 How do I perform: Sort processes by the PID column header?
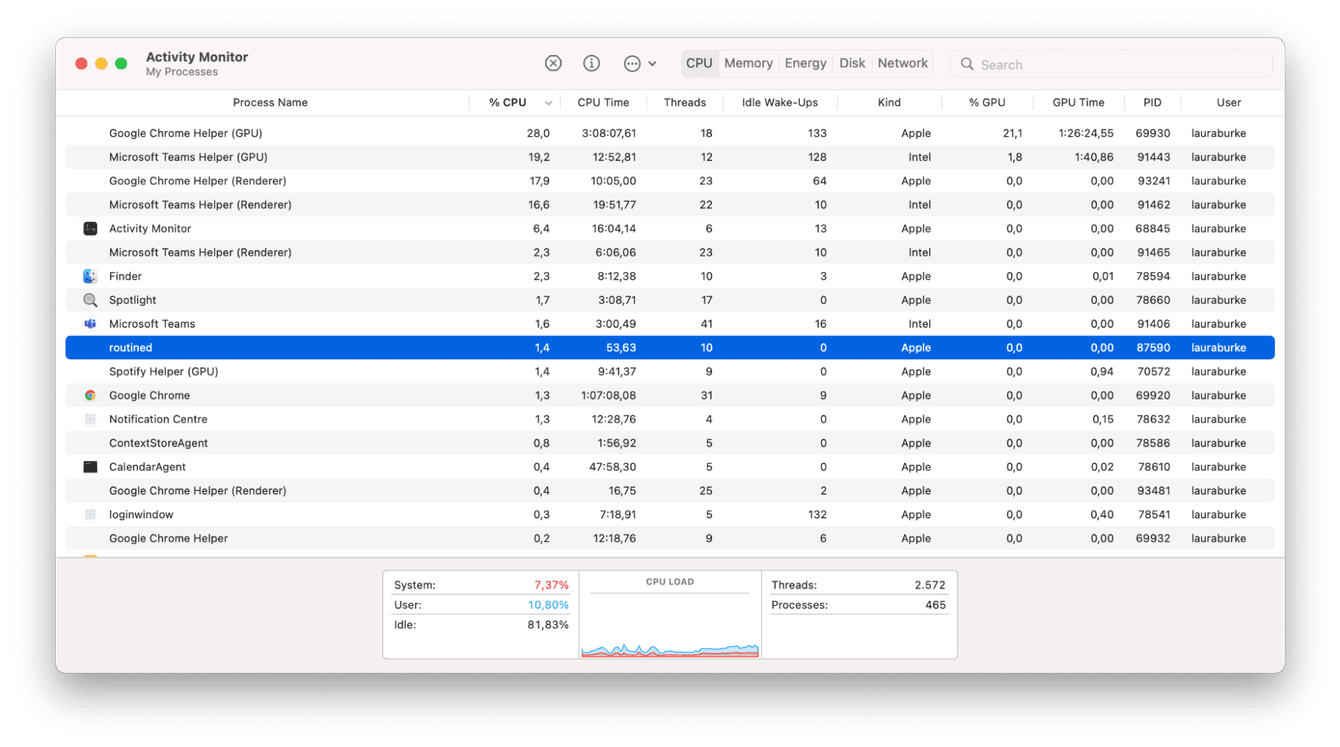click(x=1151, y=101)
